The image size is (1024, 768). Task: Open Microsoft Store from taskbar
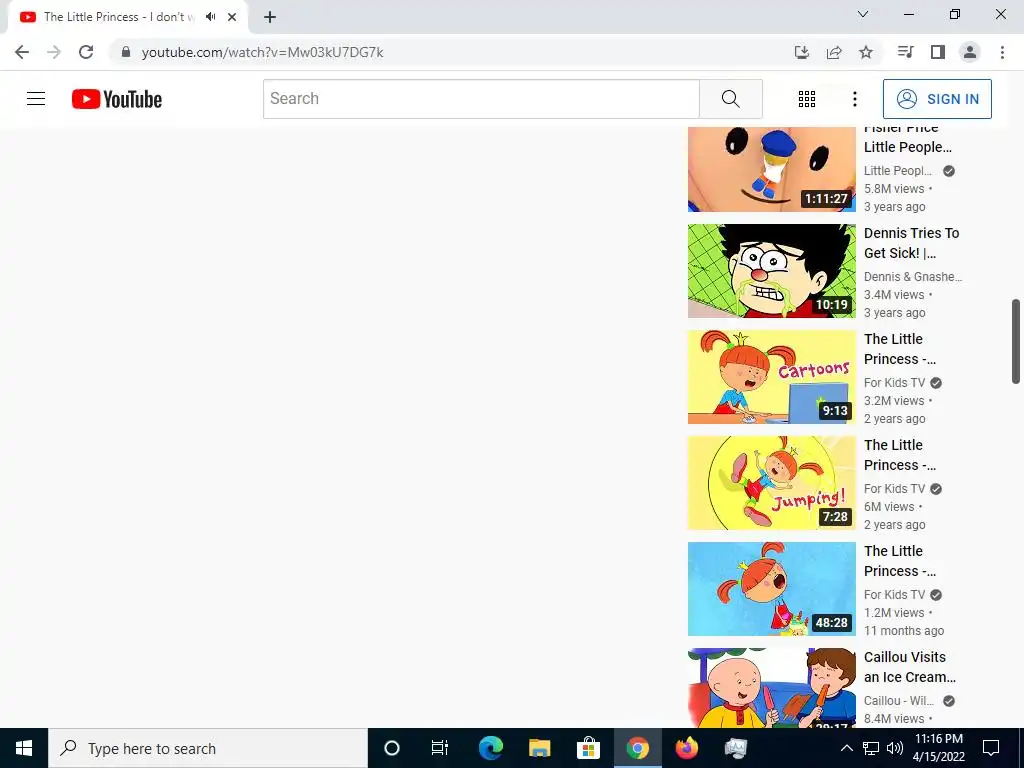point(588,748)
